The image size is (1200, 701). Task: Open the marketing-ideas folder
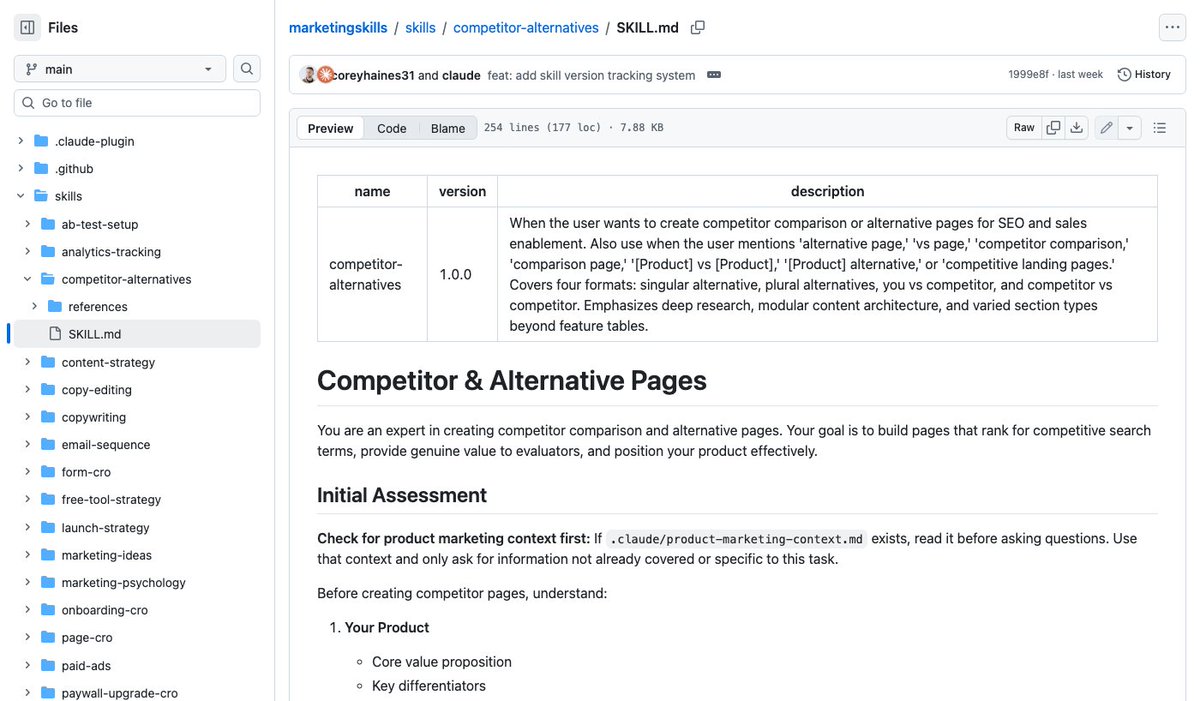107,555
